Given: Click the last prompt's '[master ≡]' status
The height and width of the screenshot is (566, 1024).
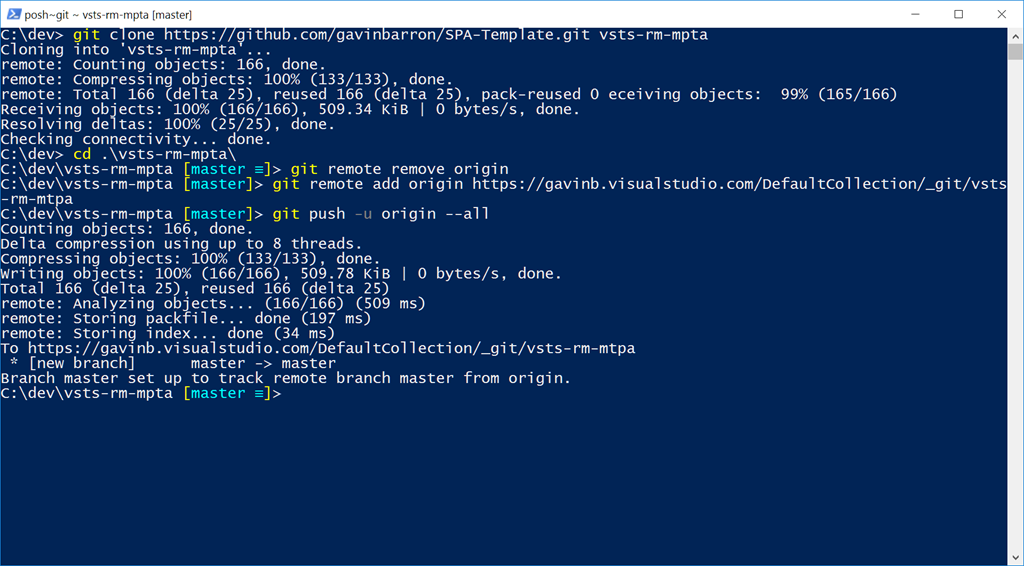Looking at the screenshot, I should (x=226, y=393).
